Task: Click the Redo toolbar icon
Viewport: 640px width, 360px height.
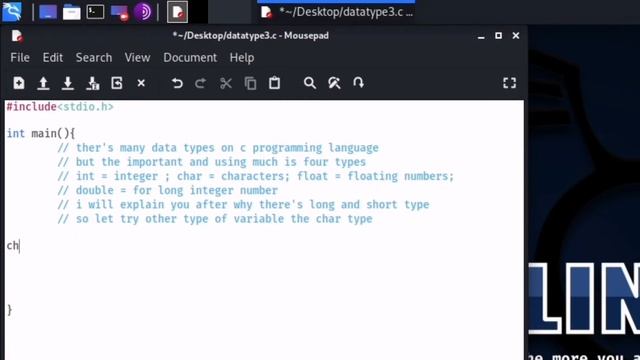Action: [x=200, y=83]
